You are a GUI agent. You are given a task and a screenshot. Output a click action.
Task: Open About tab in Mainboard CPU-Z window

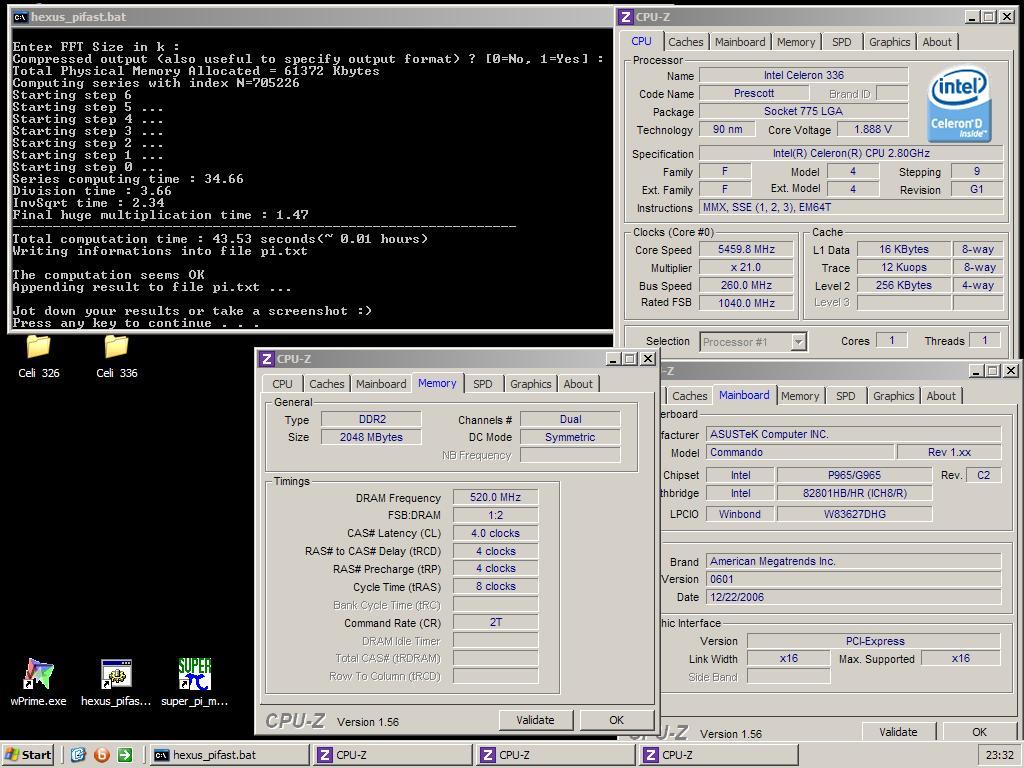click(941, 396)
